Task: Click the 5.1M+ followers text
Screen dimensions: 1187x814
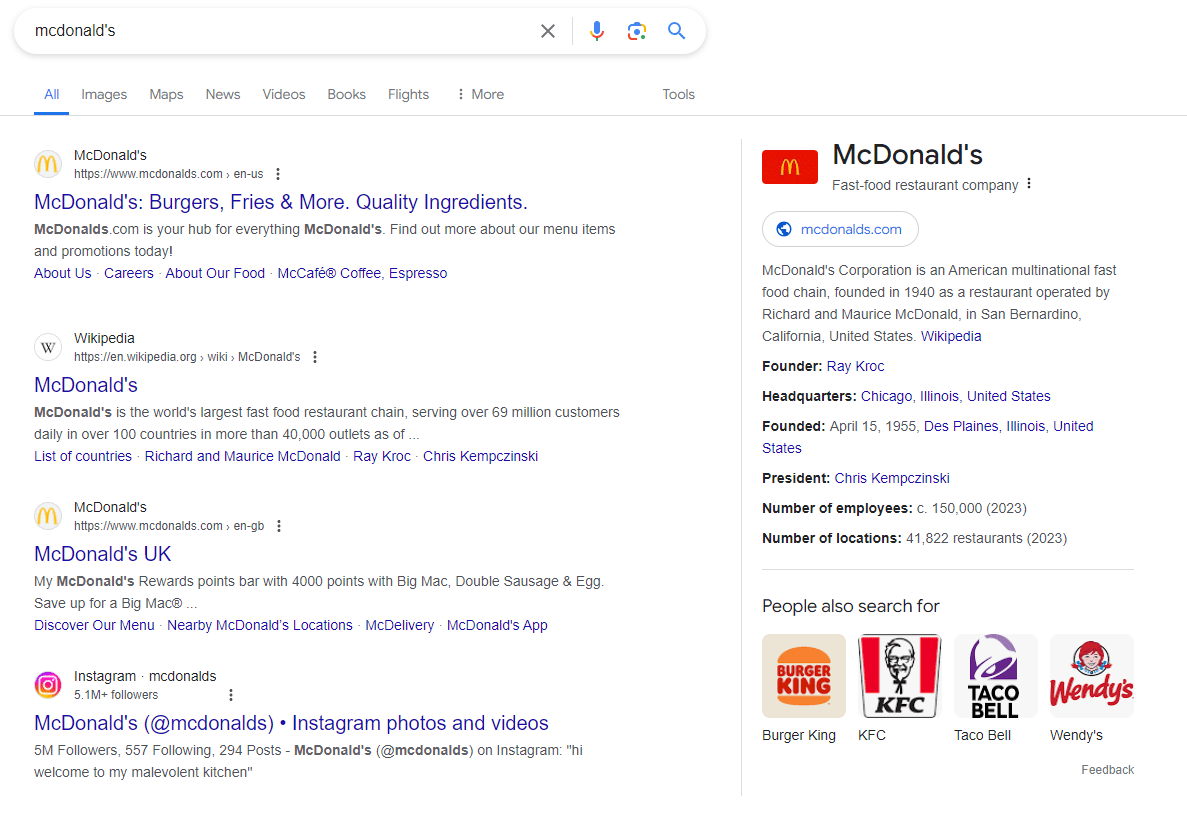Action: [x=116, y=695]
